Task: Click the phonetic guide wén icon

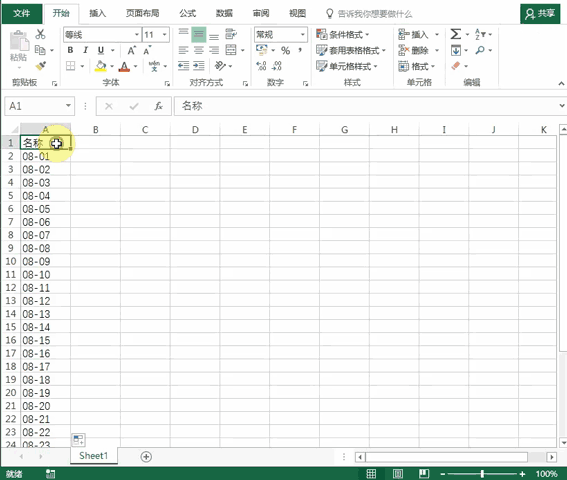Action: click(154, 66)
